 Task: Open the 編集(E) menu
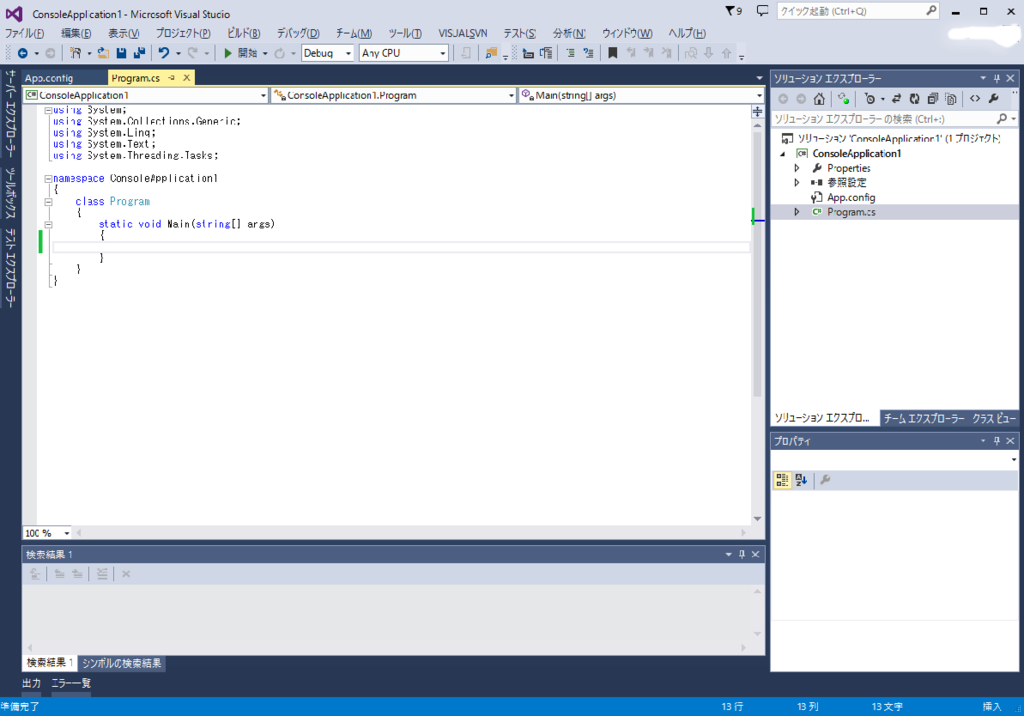click(x=76, y=33)
